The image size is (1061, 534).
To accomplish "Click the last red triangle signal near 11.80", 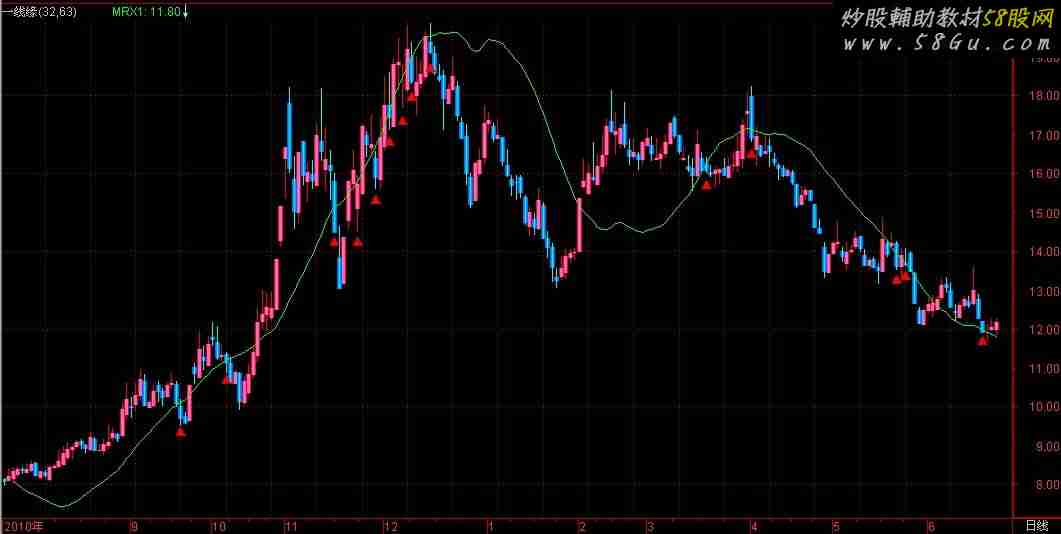I will pyautogui.click(x=983, y=340).
